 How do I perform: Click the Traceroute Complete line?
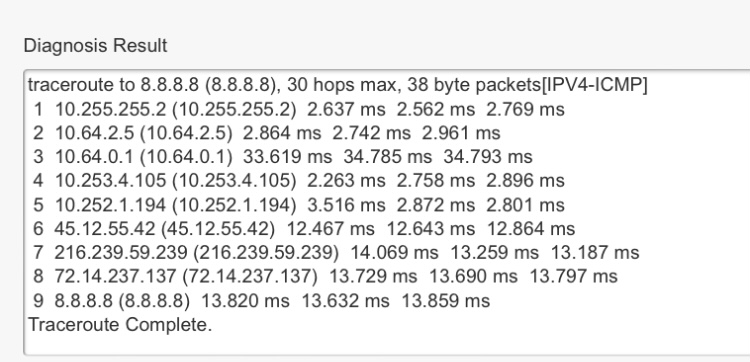point(120,325)
